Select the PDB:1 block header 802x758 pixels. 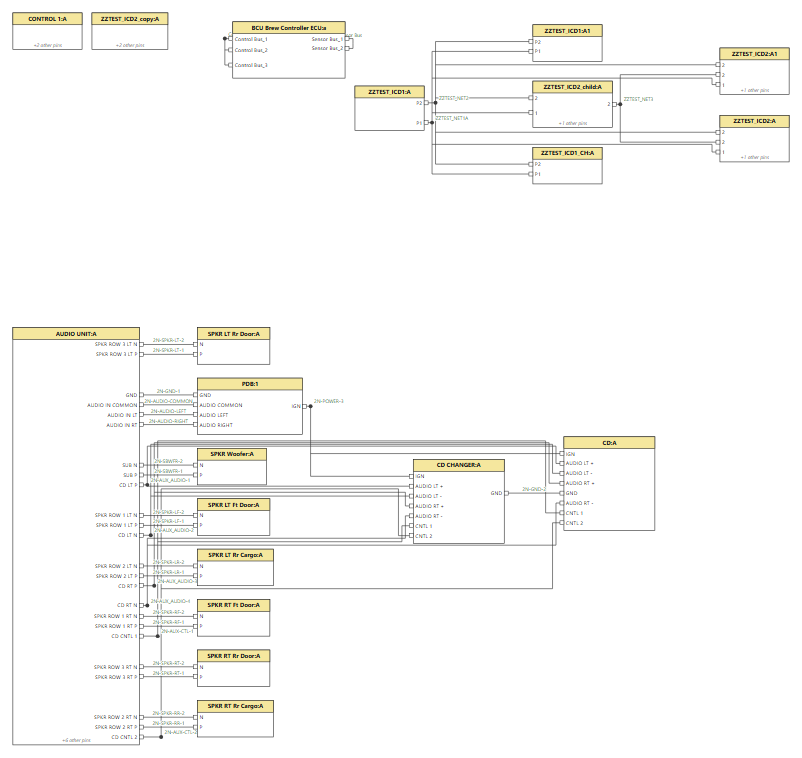(x=250, y=384)
